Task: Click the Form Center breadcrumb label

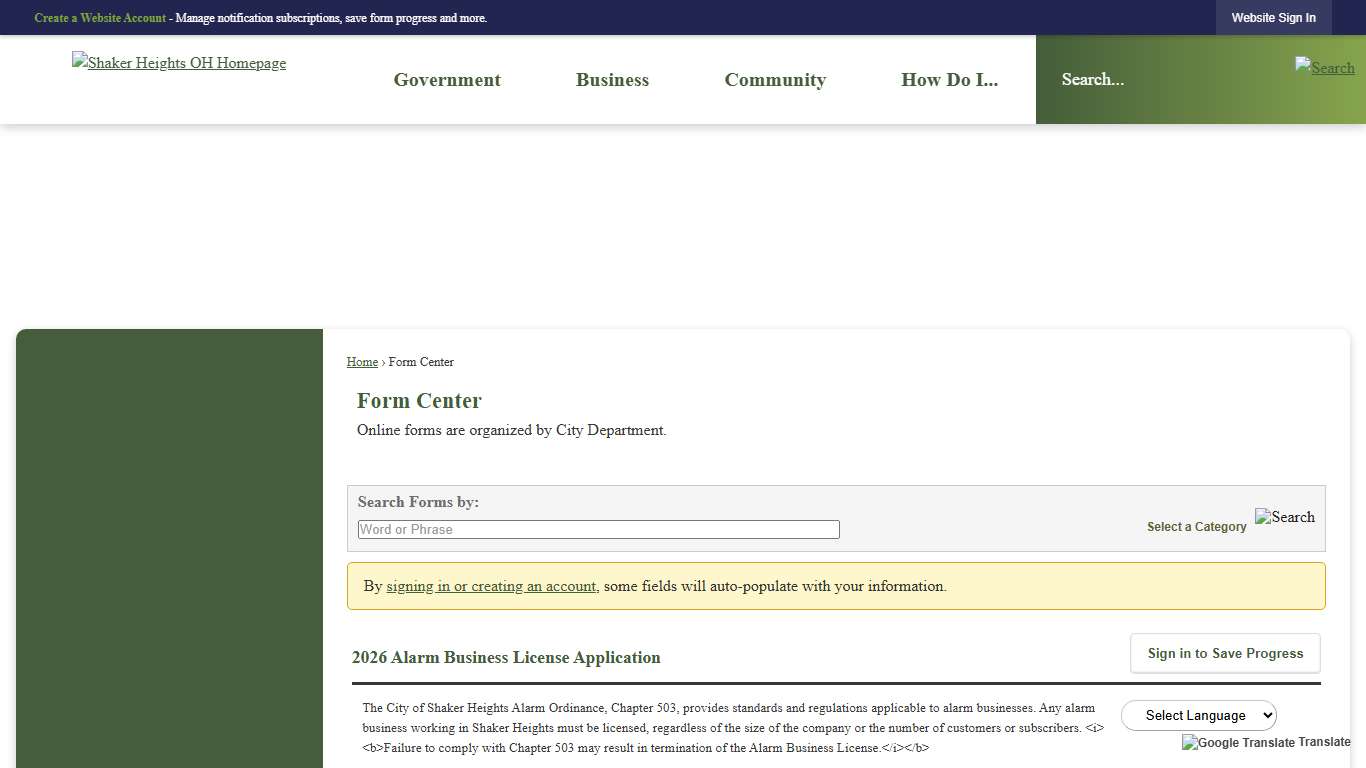Action: [x=421, y=361]
